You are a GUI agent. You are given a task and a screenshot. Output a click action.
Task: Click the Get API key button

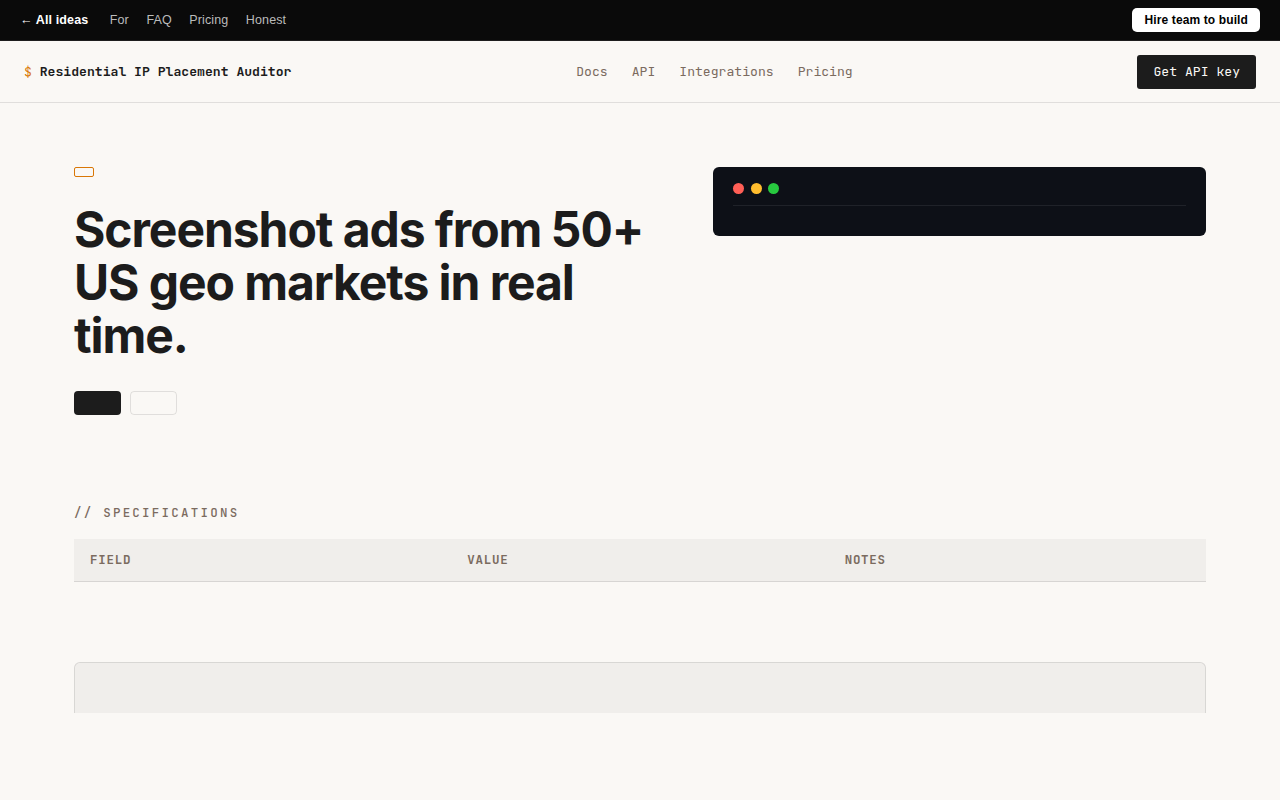tap(1196, 72)
